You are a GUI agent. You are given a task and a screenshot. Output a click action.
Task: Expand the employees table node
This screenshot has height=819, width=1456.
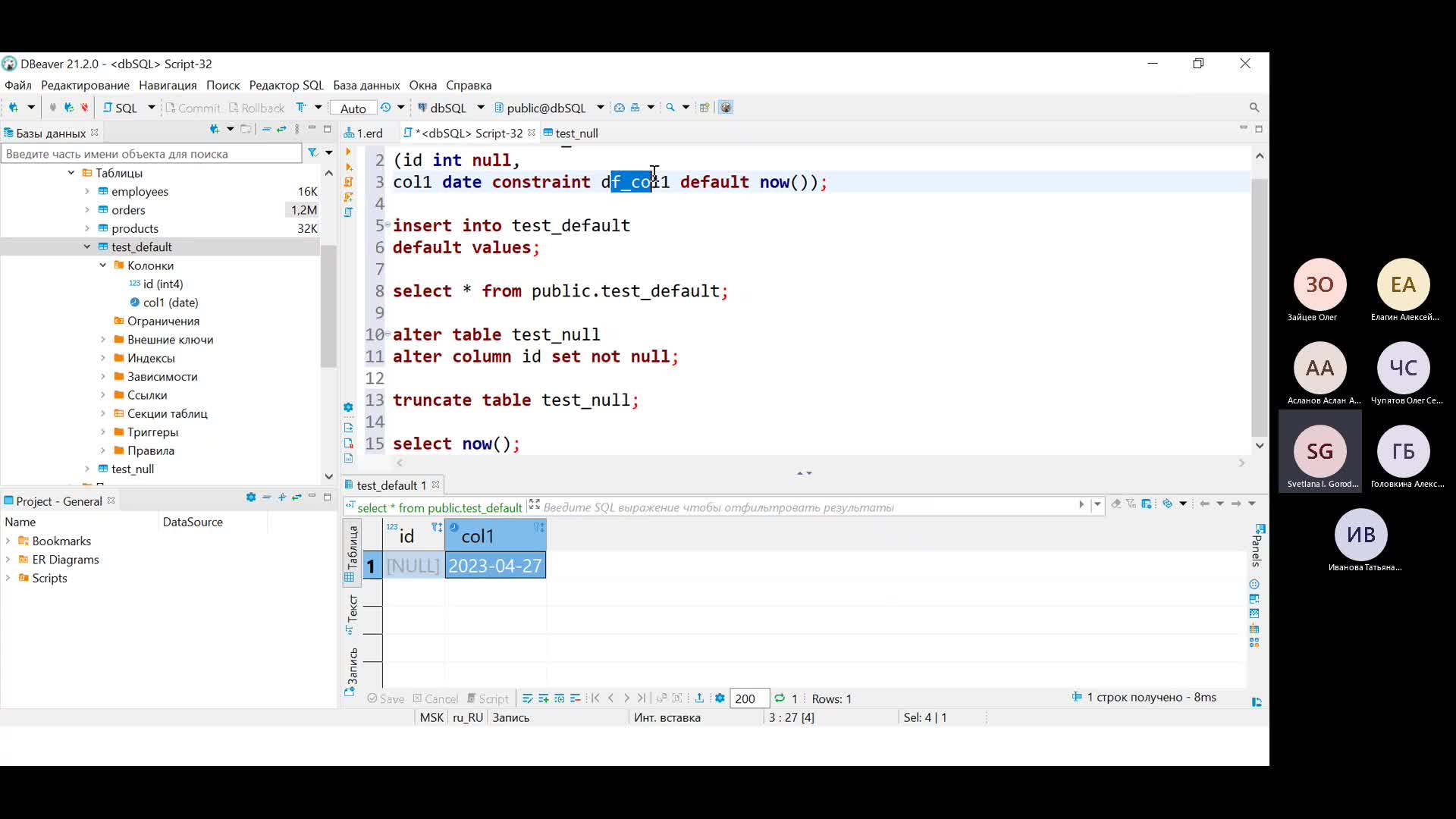click(x=86, y=191)
